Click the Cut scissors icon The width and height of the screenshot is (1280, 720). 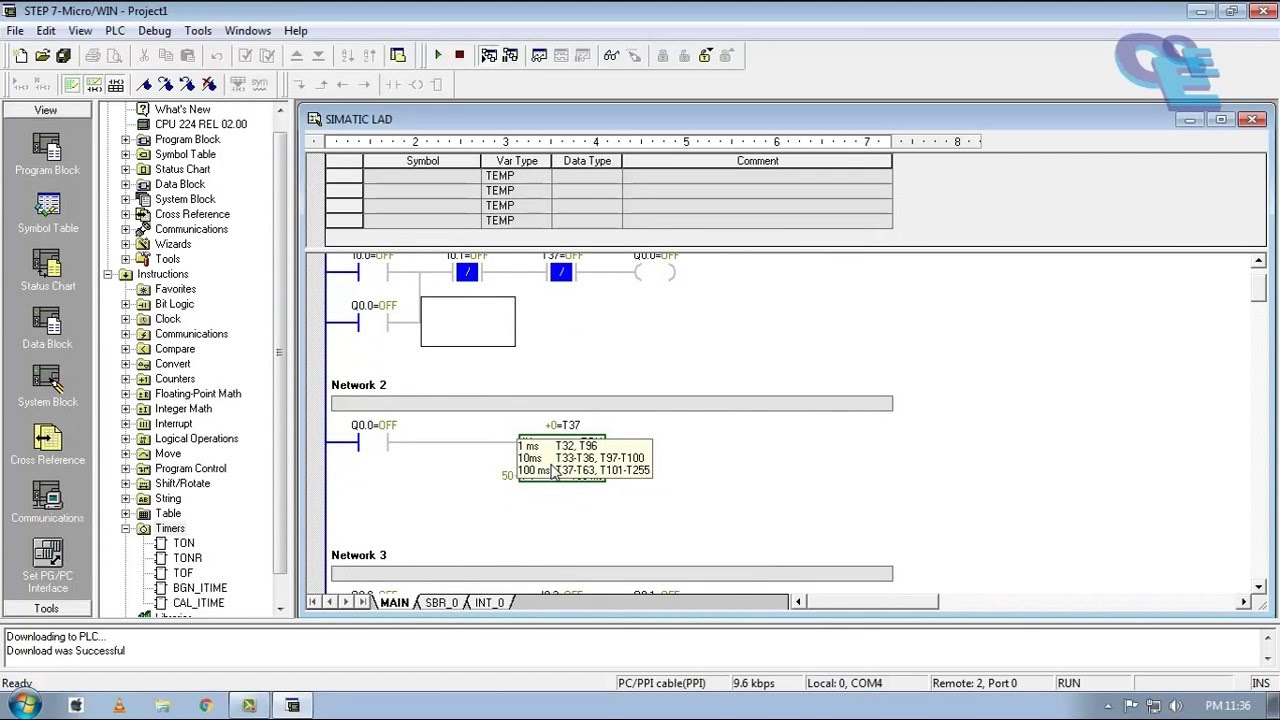point(144,56)
